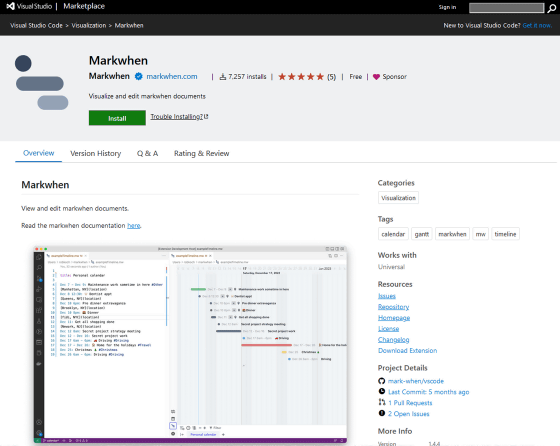
Task: Open the Q & A tab
Action: point(148,153)
